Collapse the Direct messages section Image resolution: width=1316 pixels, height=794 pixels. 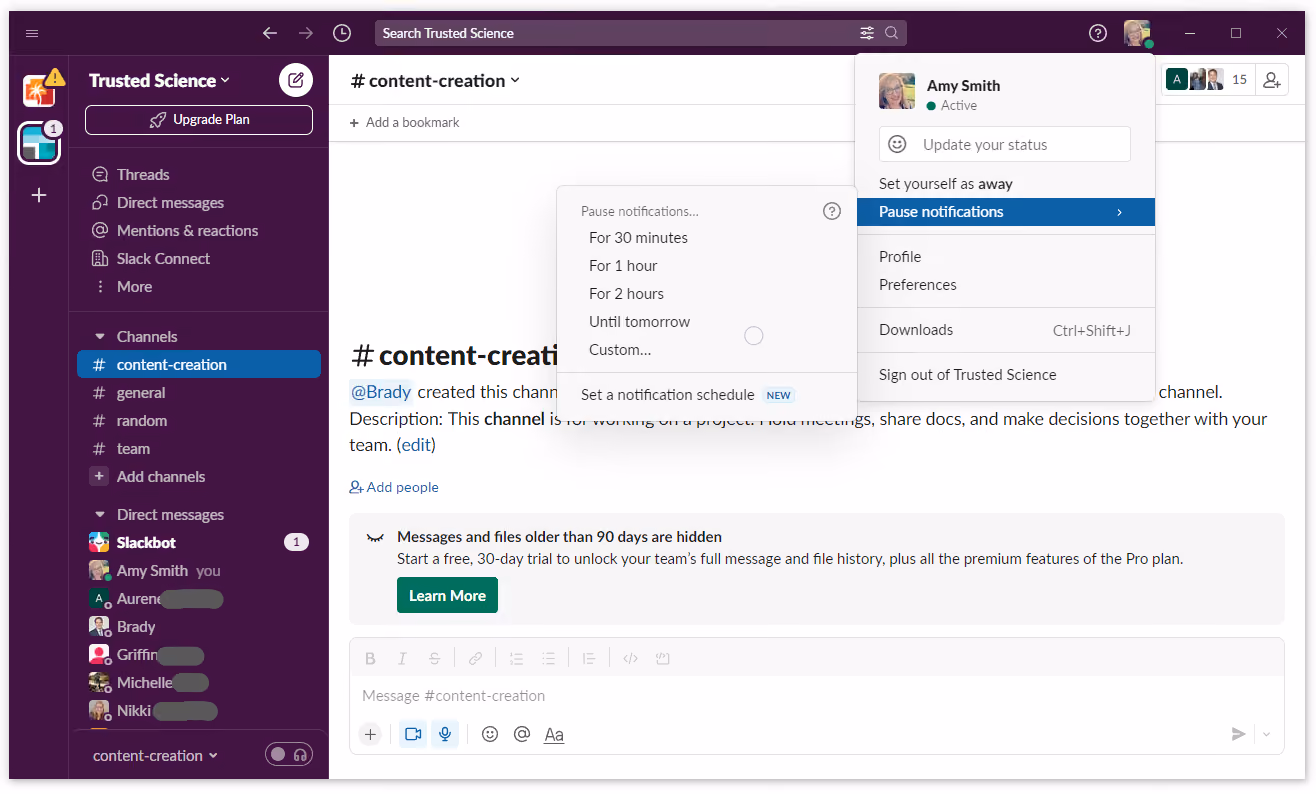coord(99,515)
